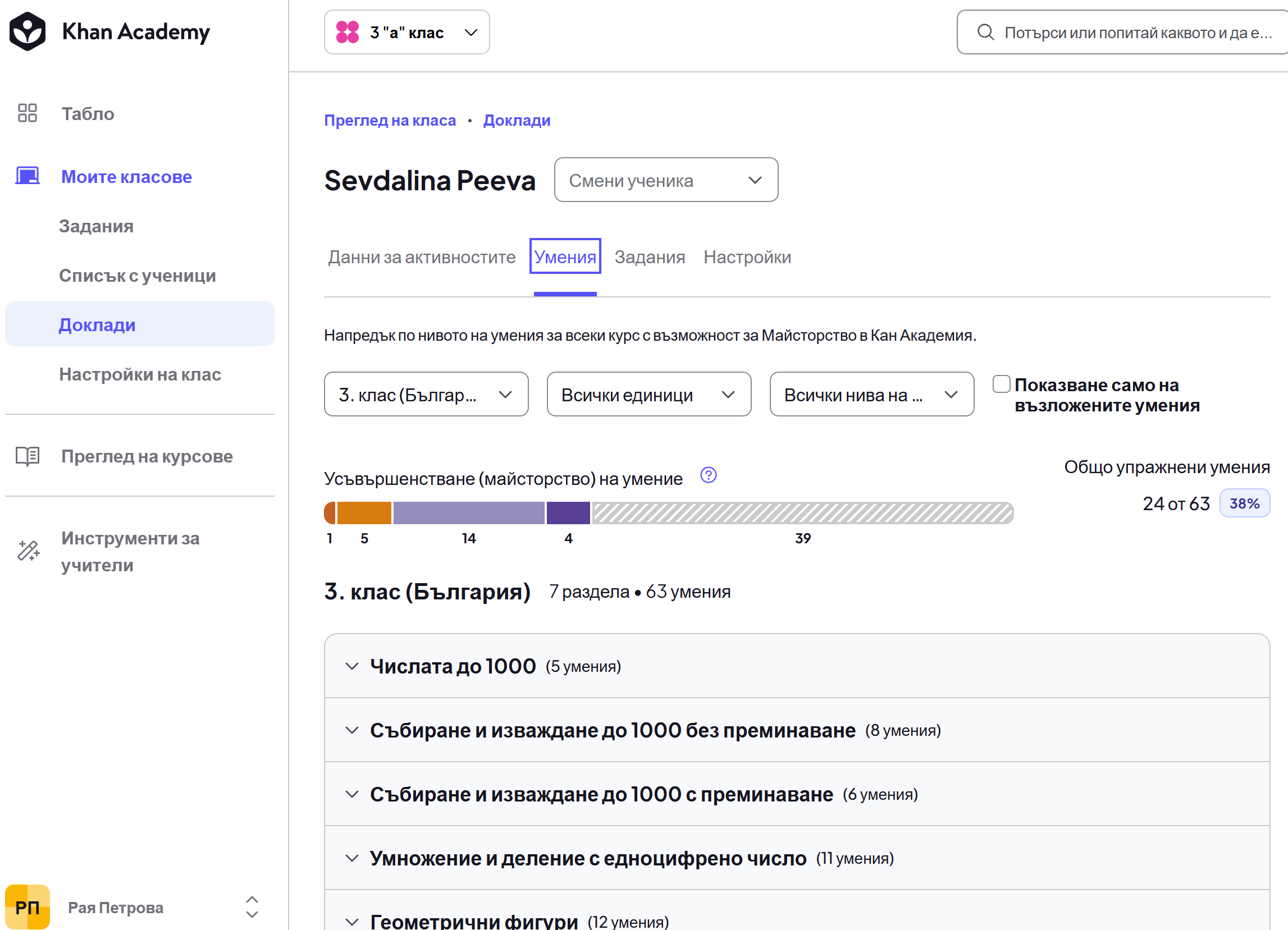Click the light purple 14-skills bar segment

click(469, 512)
